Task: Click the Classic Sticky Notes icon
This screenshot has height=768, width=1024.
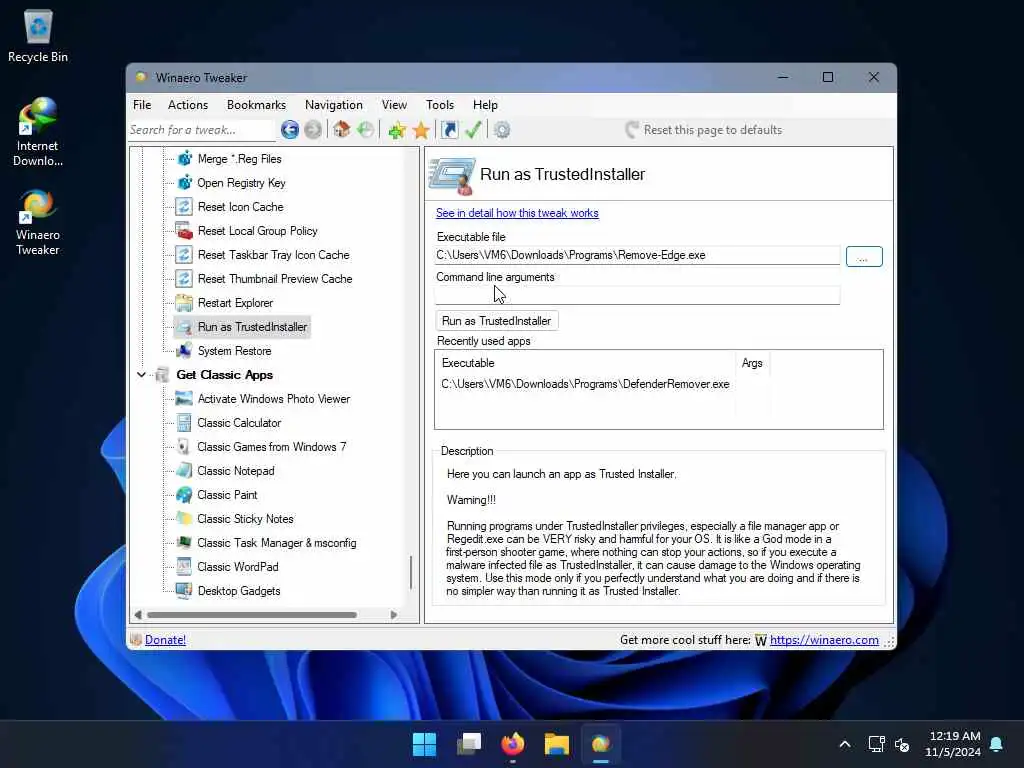Action: coord(184,519)
